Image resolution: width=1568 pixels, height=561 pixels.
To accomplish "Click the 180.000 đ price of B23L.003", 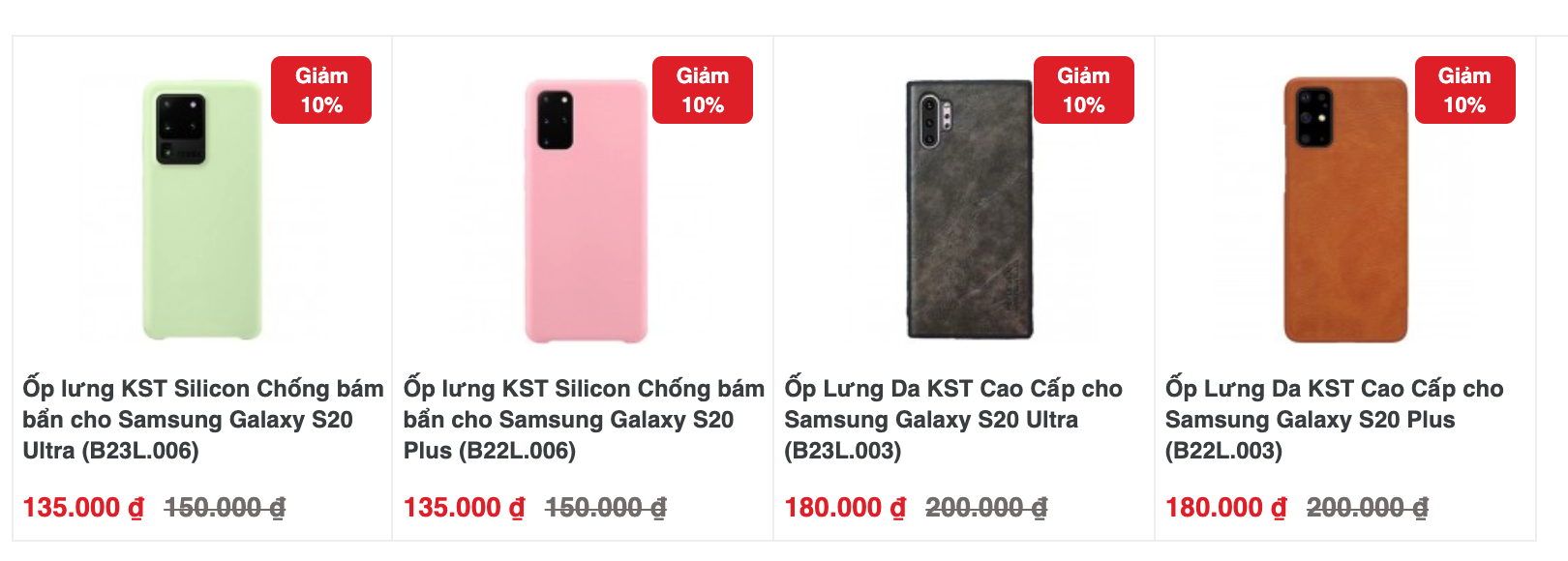I will click(846, 508).
